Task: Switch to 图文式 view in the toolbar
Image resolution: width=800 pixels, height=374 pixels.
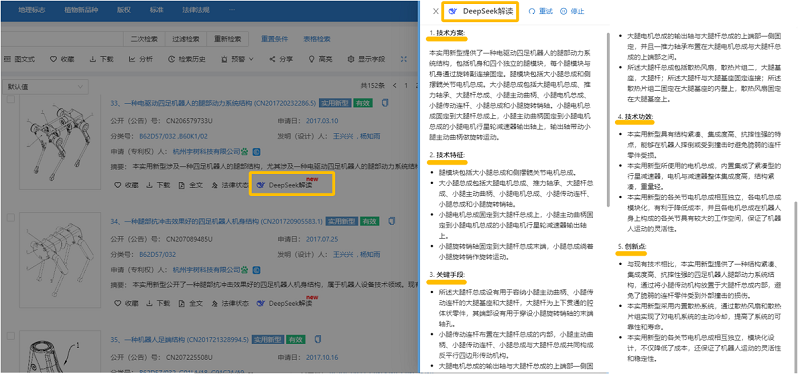Action: (x=20, y=59)
